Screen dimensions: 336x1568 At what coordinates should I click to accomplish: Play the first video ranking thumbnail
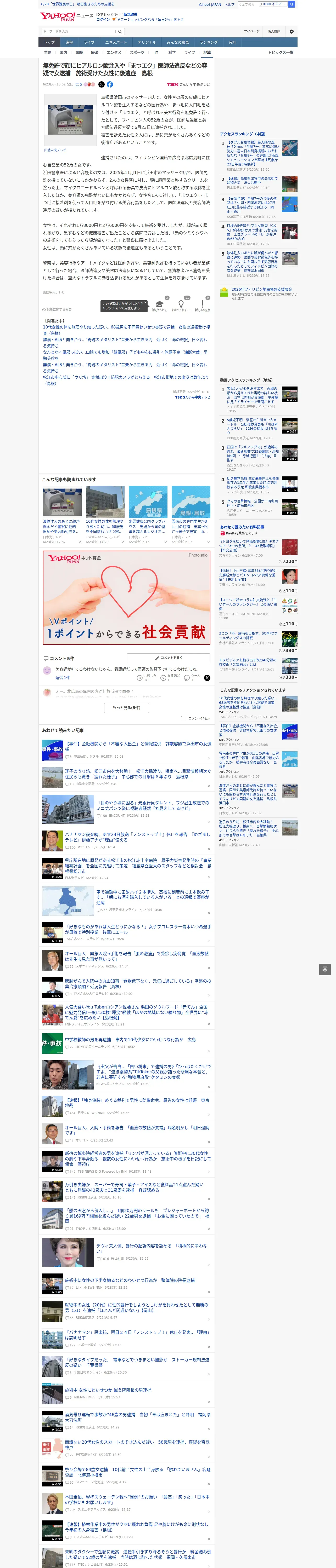pyautogui.click(x=290, y=394)
